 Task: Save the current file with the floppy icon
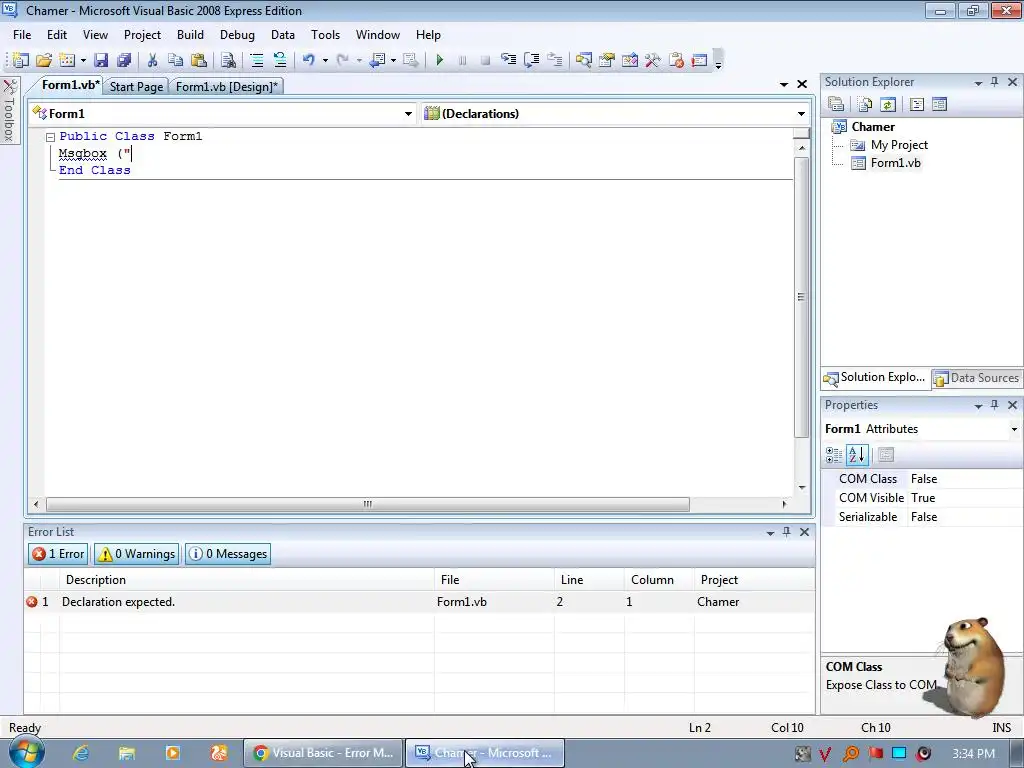click(101, 60)
